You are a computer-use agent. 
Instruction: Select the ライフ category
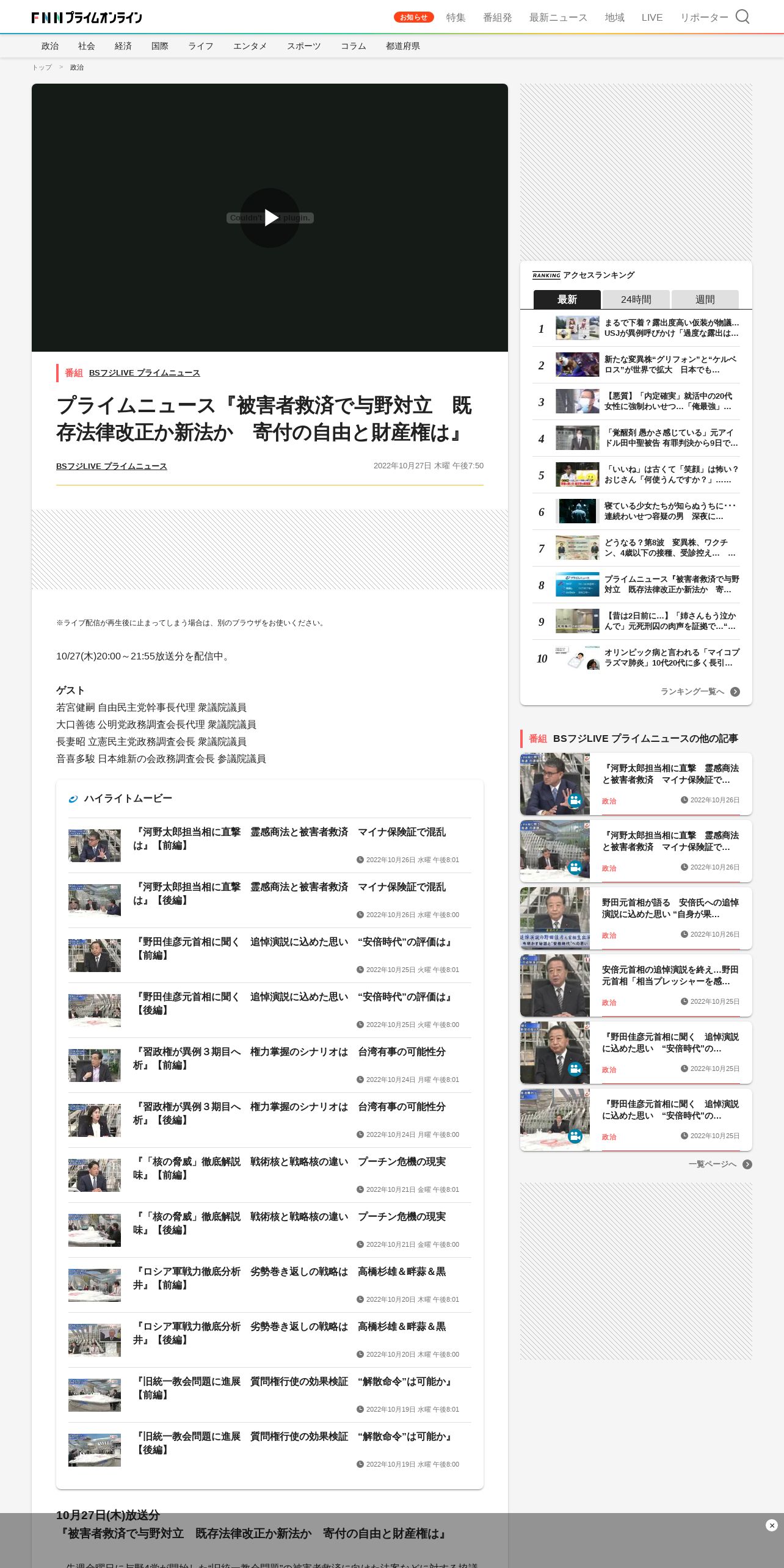coord(201,46)
